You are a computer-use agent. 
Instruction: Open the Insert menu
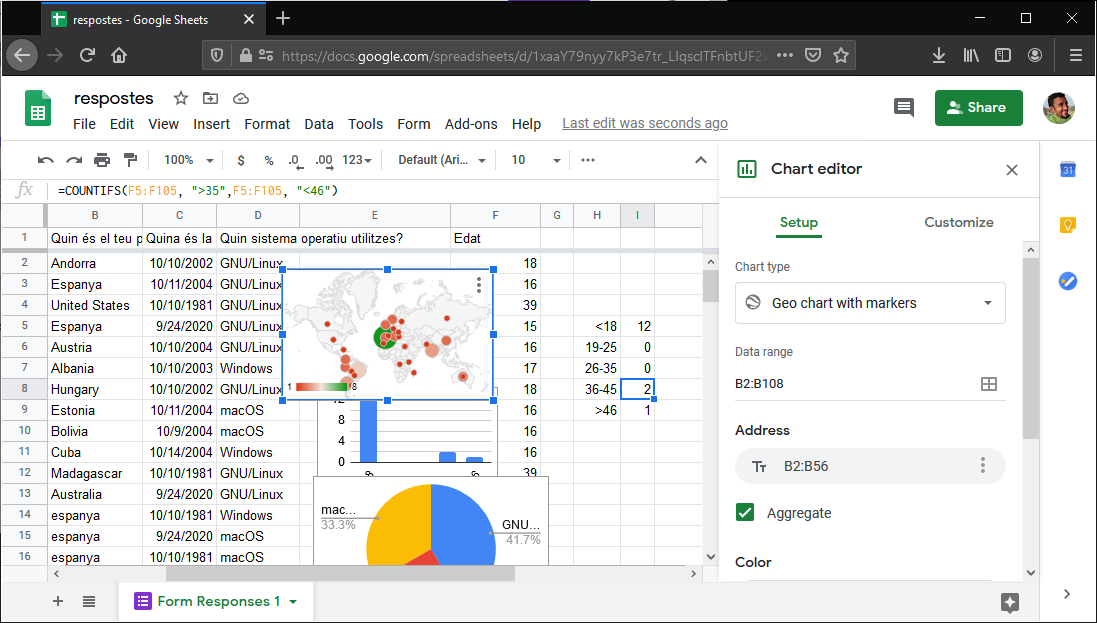(x=211, y=124)
